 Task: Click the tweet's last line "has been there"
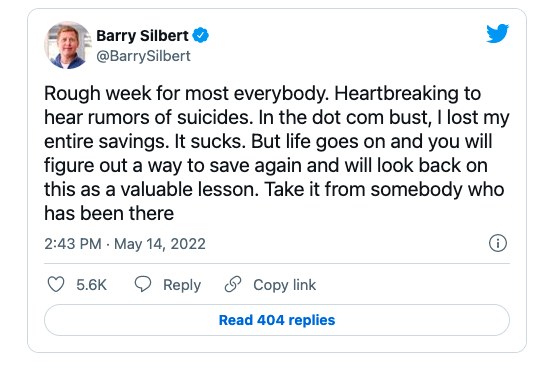point(109,214)
